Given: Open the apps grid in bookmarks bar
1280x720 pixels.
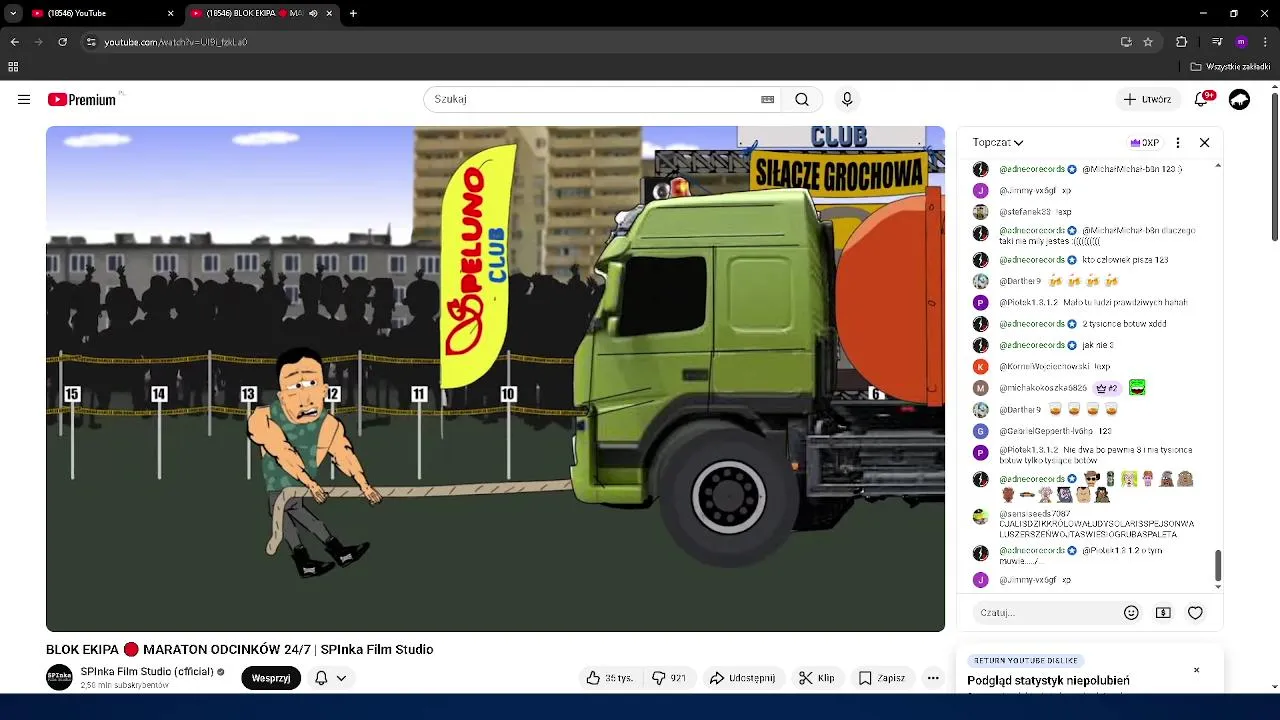Looking at the screenshot, I should (x=13, y=67).
